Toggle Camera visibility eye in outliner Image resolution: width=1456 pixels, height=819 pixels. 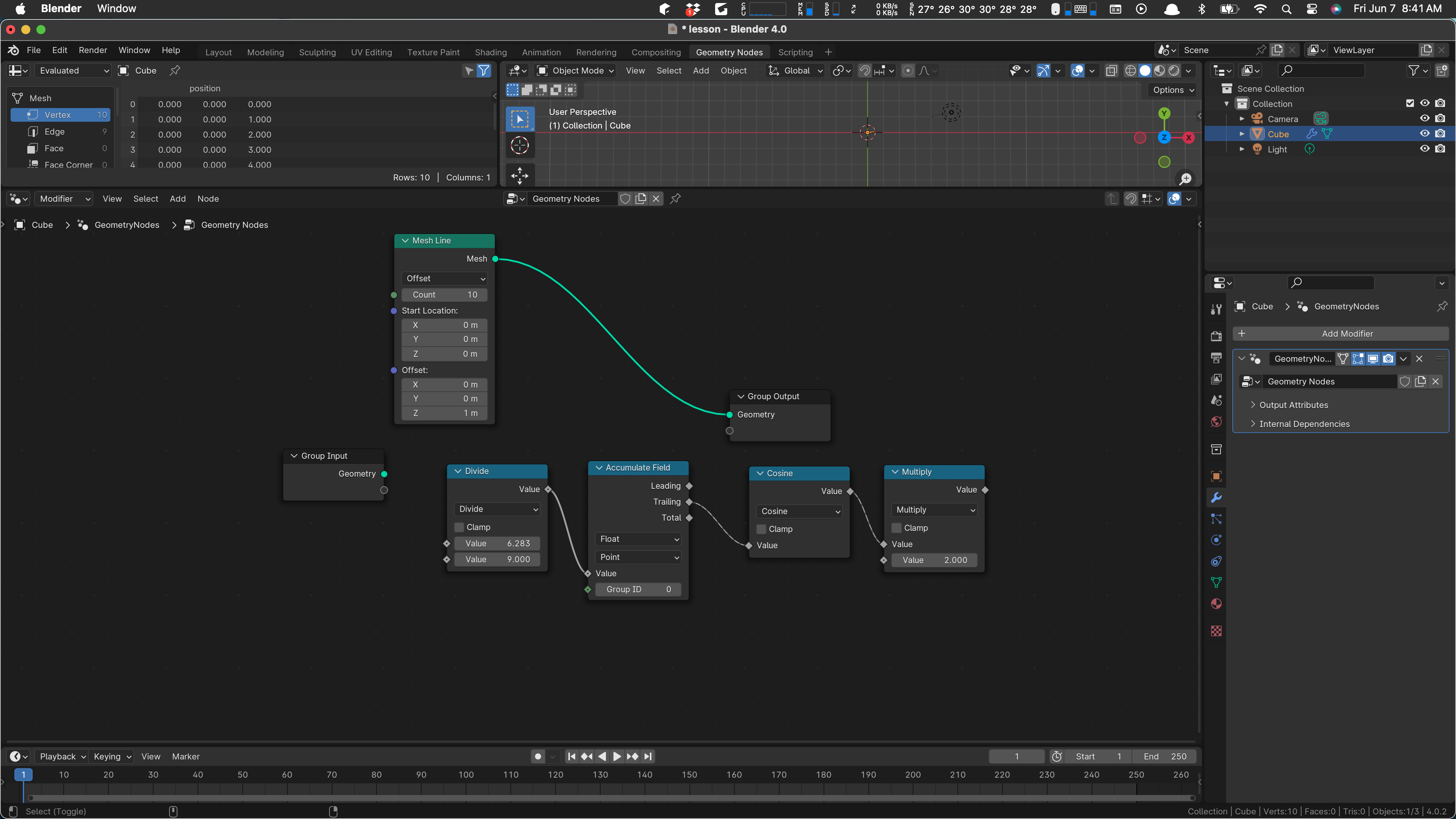(x=1425, y=119)
